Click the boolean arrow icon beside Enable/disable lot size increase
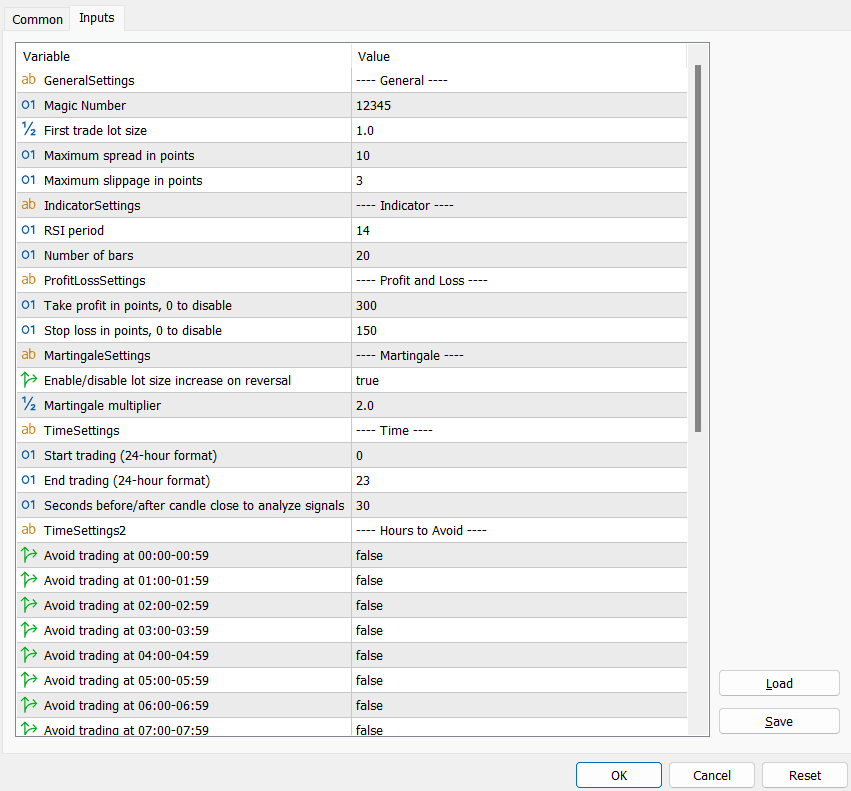Image resolution: width=851 pixels, height=791 pixels. point(29,379)
